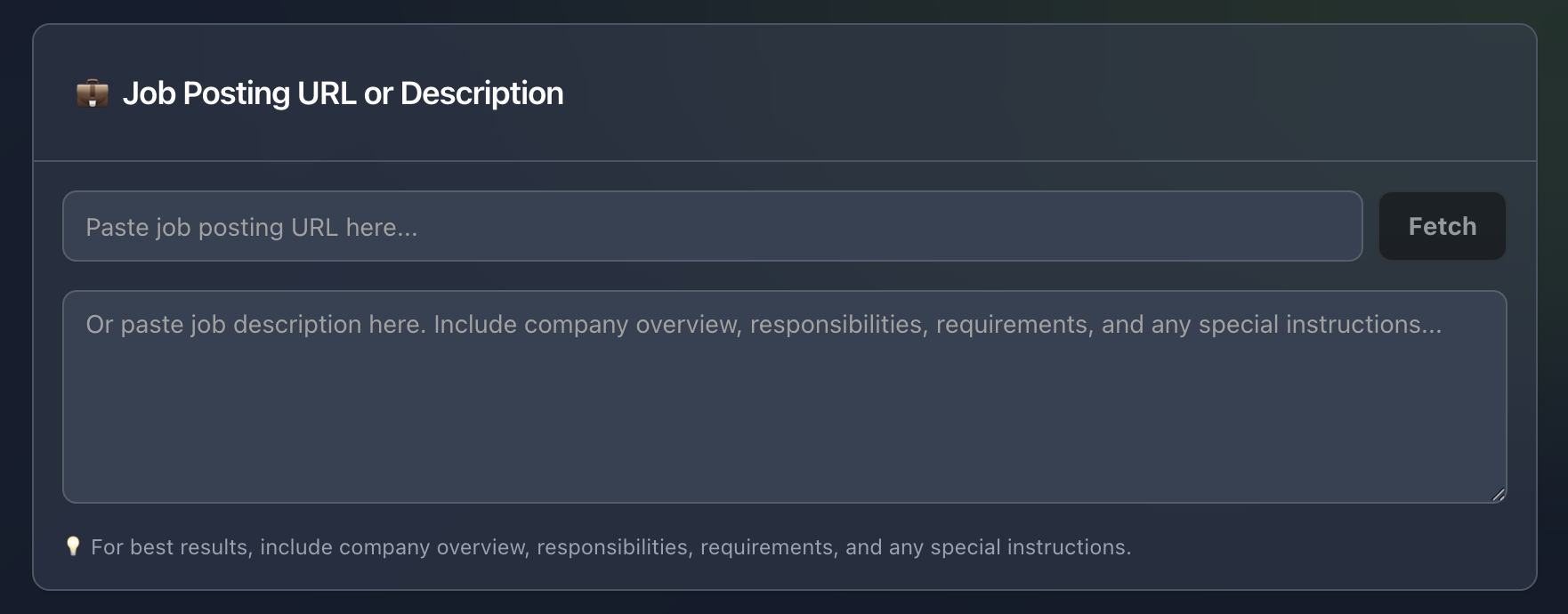Select the 'Or paste job description here' box
The image size is (1568, 614).
click(x=783, y=396)
